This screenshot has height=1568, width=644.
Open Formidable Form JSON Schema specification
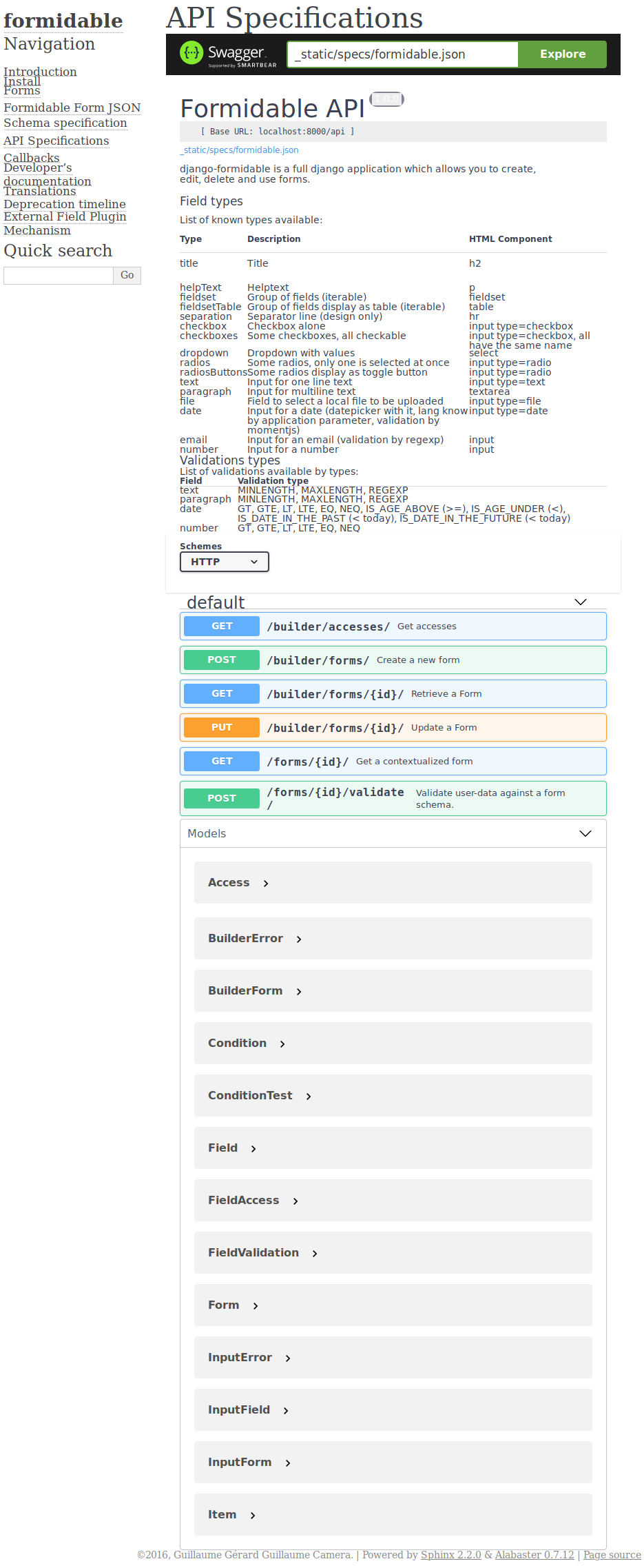(72, 115)
